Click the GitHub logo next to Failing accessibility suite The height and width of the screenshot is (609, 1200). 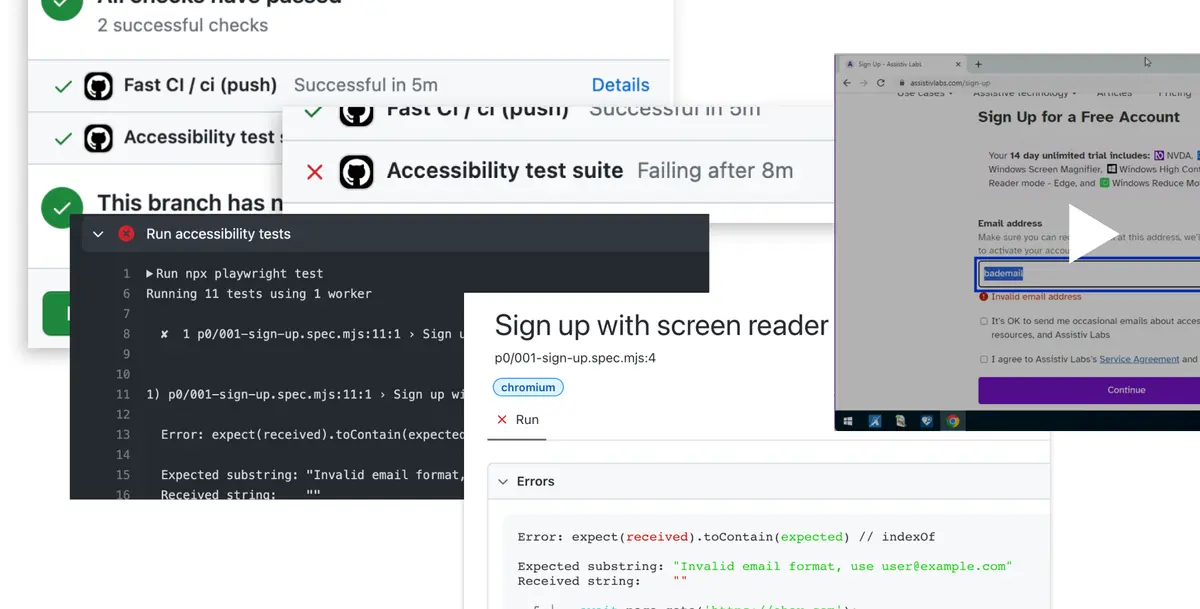[x=356, y=172]
